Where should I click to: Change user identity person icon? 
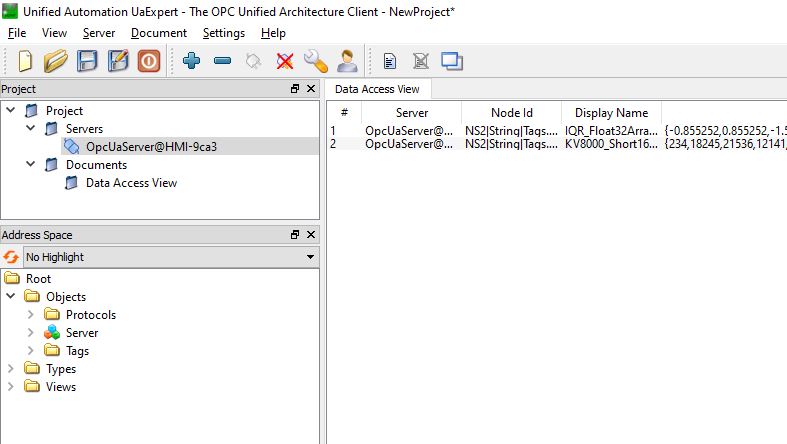coord(347,61)
